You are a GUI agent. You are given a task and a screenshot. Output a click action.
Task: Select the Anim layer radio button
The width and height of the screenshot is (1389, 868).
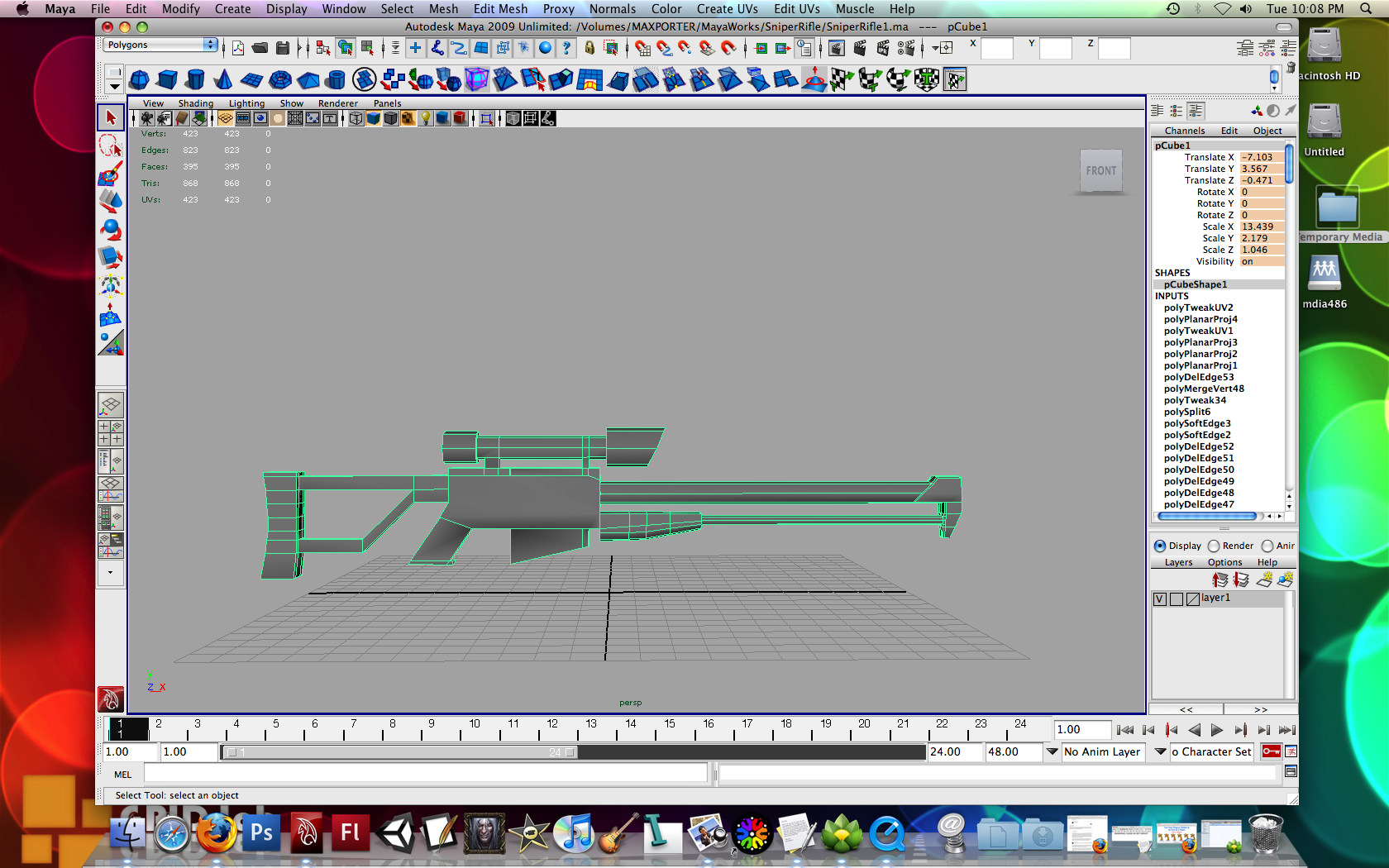point(1267,546)
